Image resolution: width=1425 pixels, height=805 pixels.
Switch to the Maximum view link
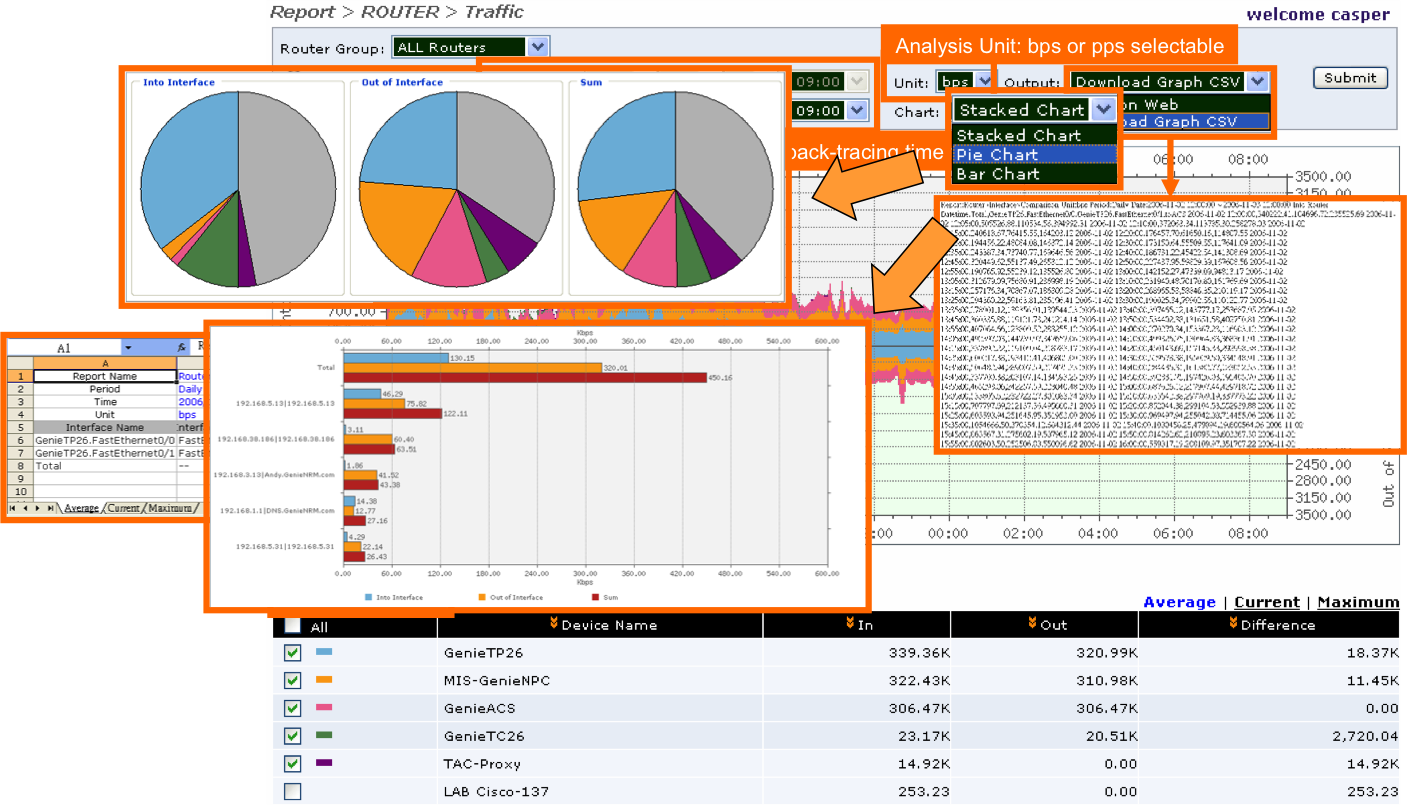(x=1358, y=602)
